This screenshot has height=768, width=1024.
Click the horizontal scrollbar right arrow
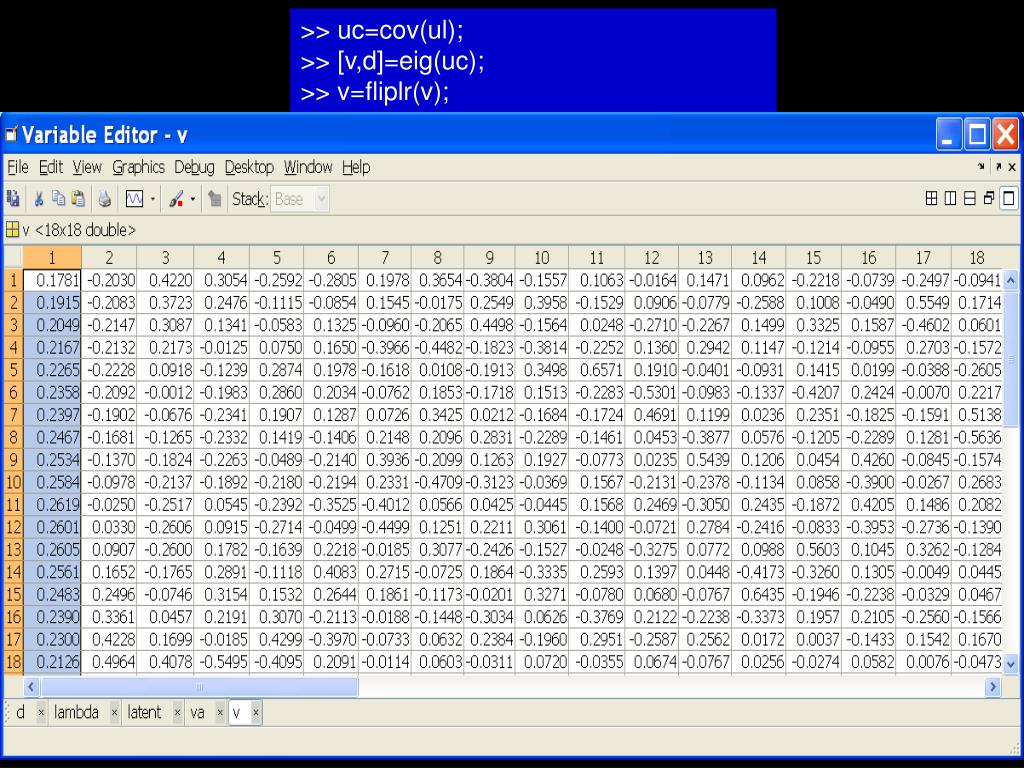click(992, 687)
